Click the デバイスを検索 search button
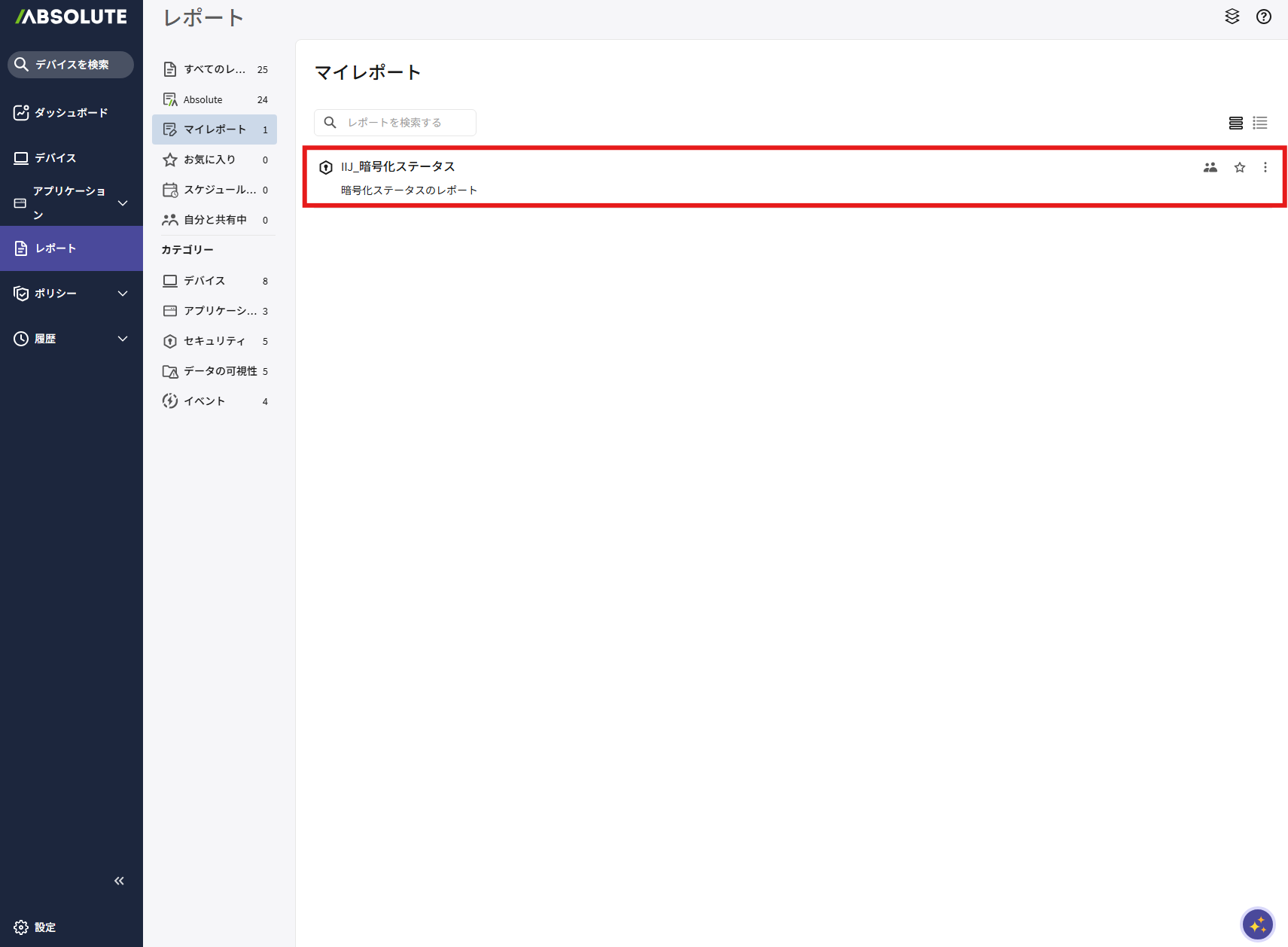Screen dimensions: 1288x947 tap(71, 65)
